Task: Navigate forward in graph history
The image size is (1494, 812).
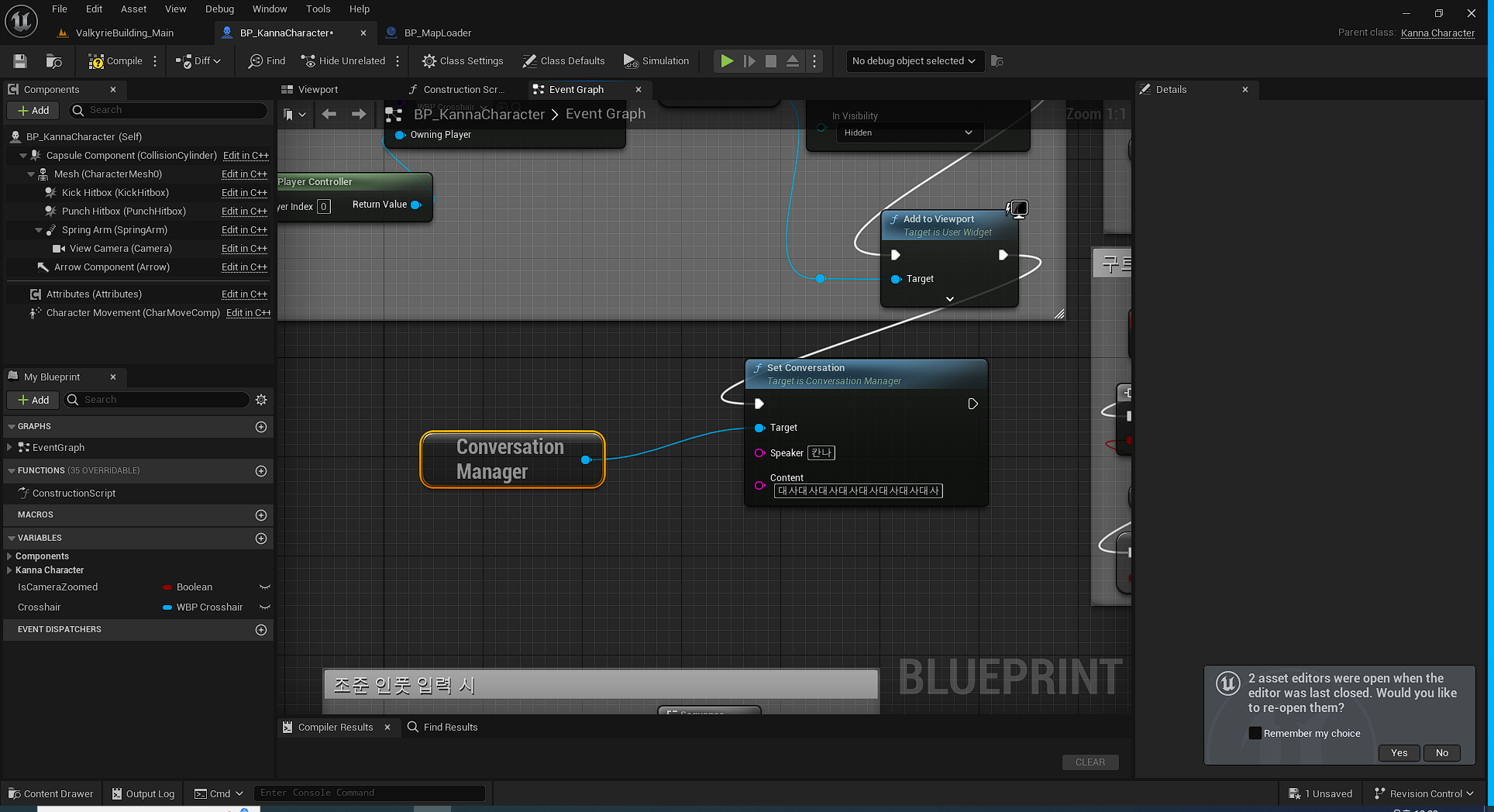Action: (358, 114)
